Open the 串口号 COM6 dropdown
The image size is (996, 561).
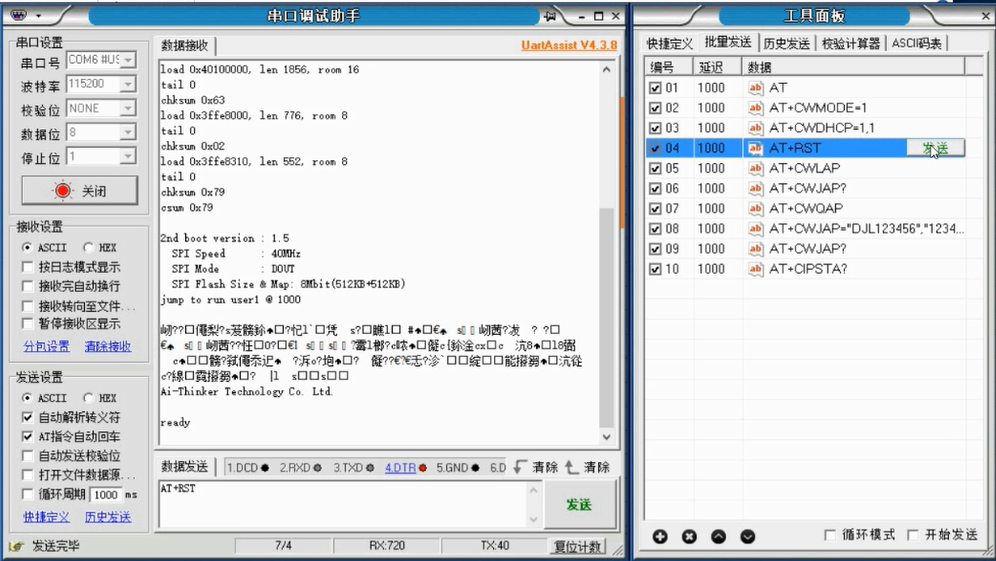(x=128, y=60)
